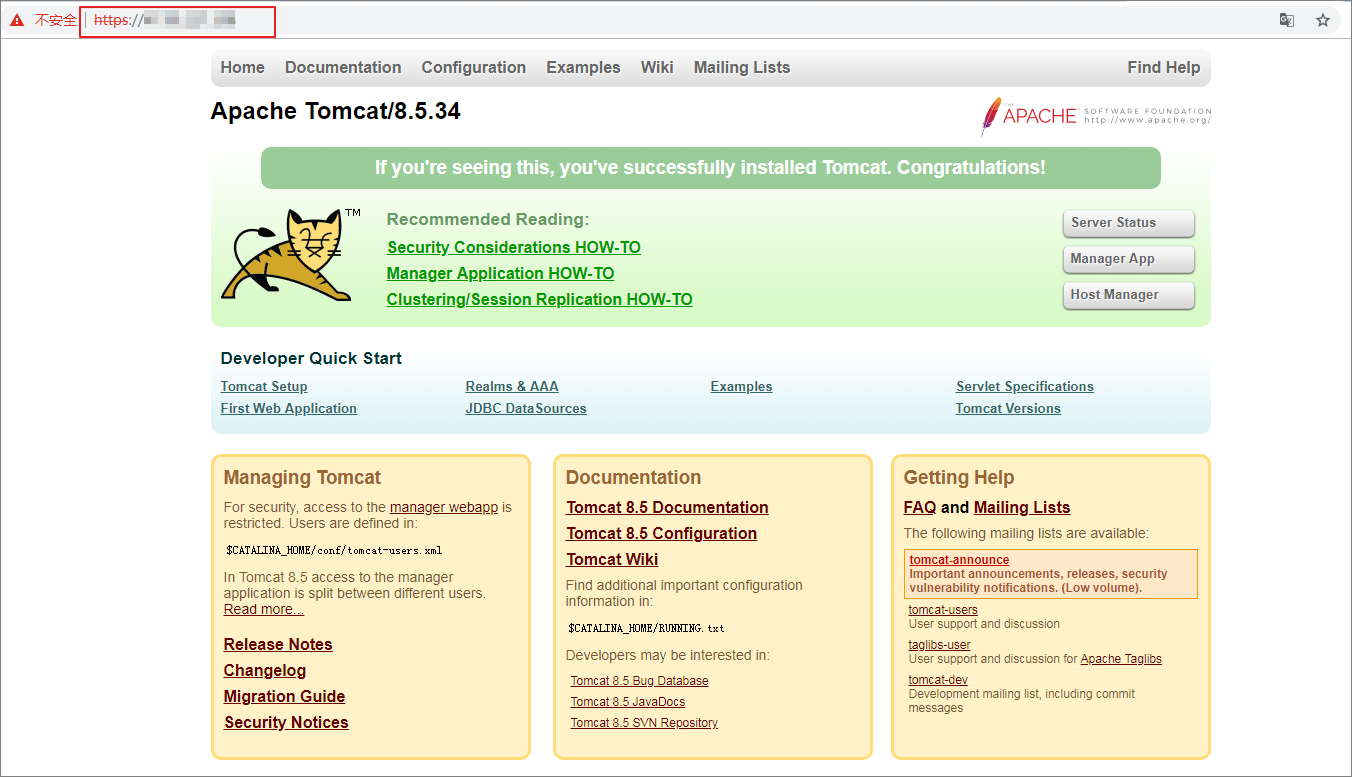
Task: Open the tomcat-announce mailing list link
Action: pyautogui.click(x=960, y=560)
